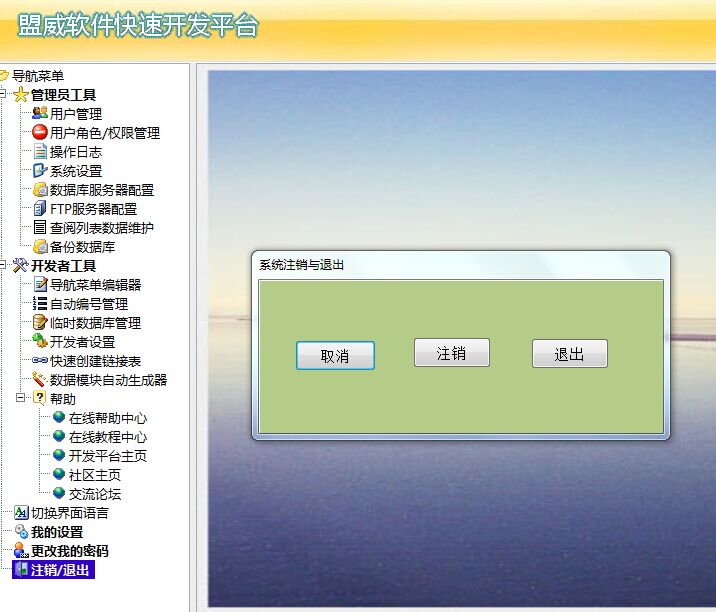This screenshot has height=612, width=716.
Task: Select 开发者设置 item
Action: click(x=82, y=342)
